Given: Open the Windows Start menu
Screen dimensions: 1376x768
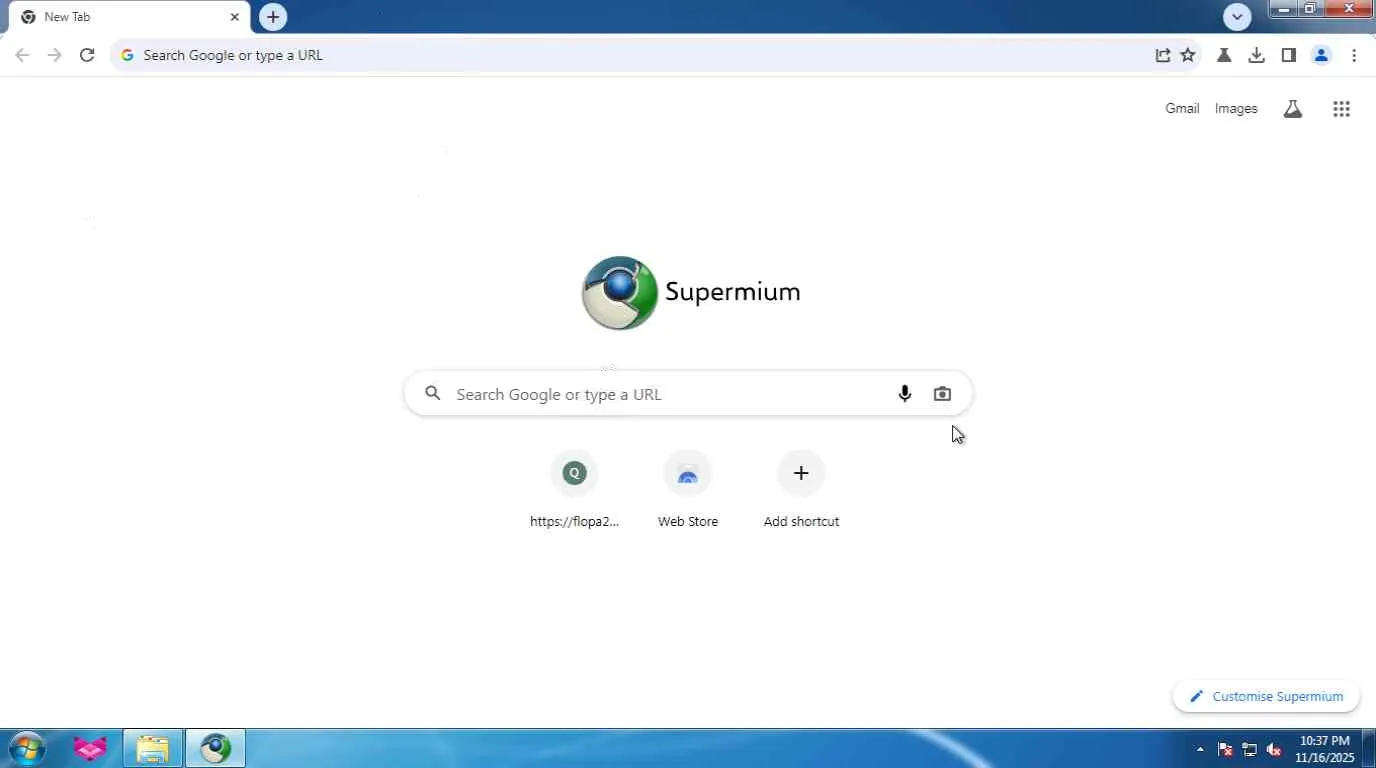Looking at the screenshot, I should click(x=27, y=748).
